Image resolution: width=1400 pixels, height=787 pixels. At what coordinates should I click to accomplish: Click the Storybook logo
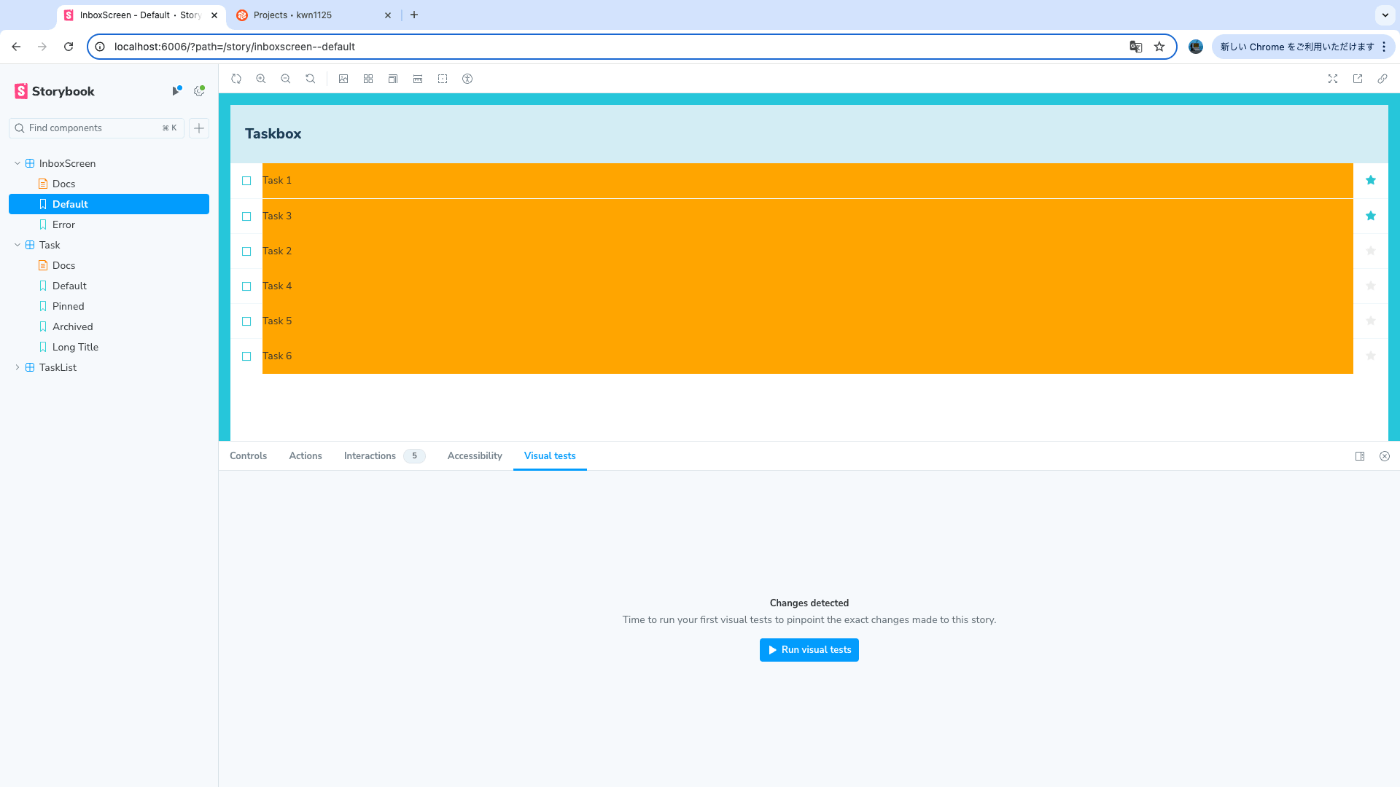55,91
